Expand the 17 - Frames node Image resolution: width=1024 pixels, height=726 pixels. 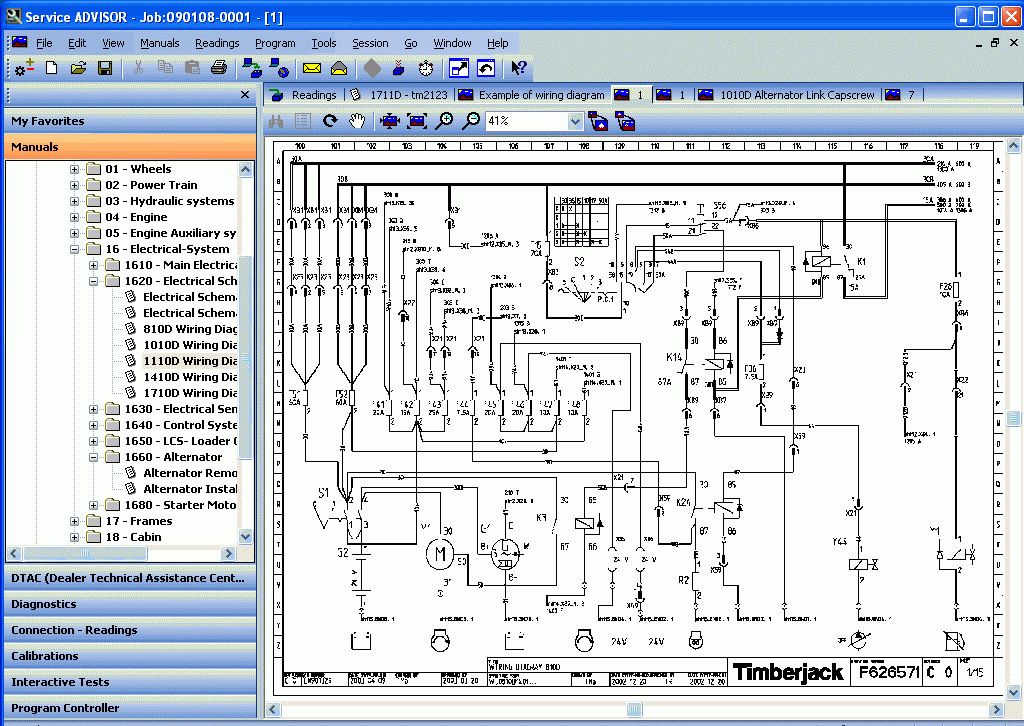[74, 522]
